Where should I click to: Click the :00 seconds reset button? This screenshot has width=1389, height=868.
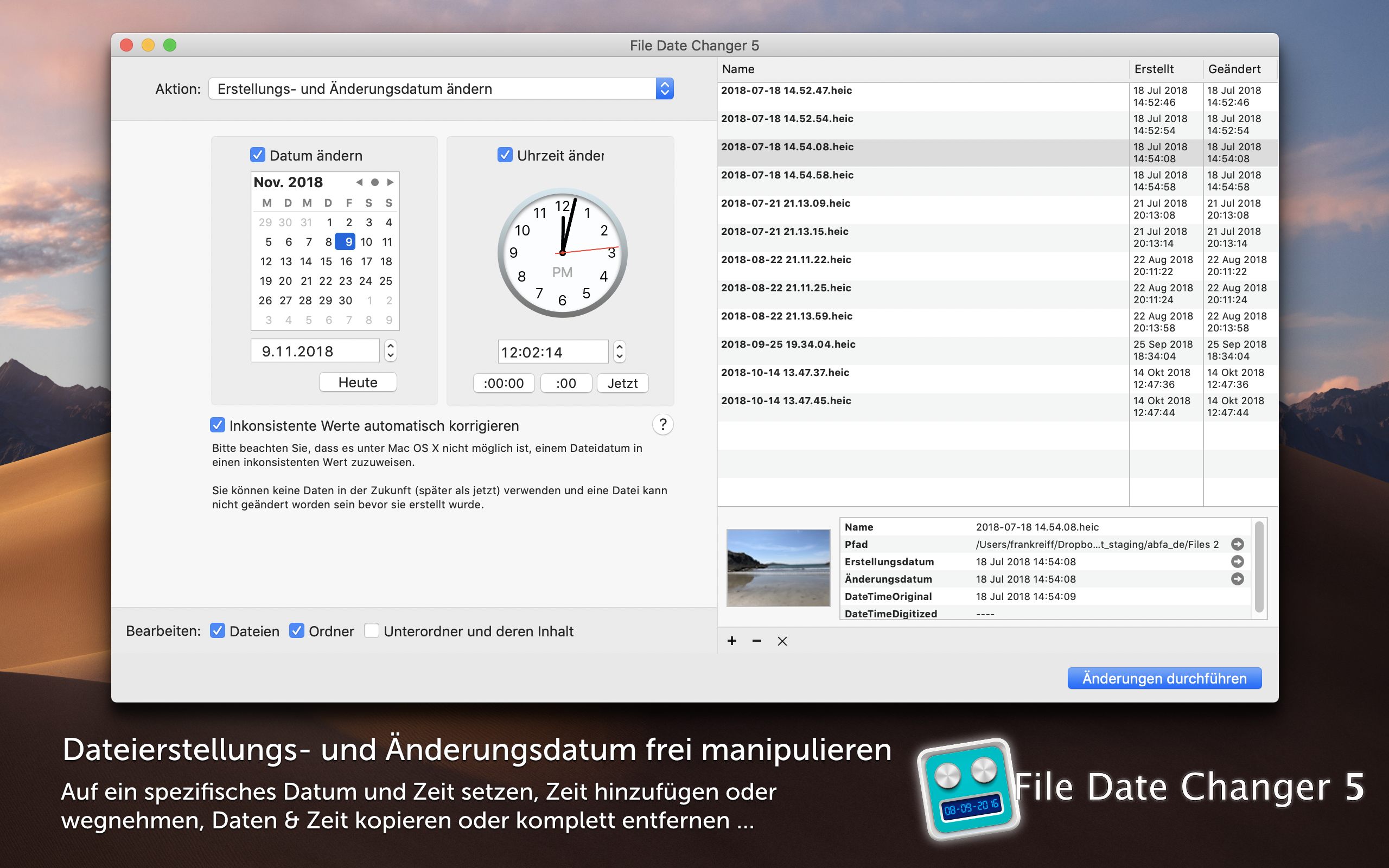(x=566, y=383)
